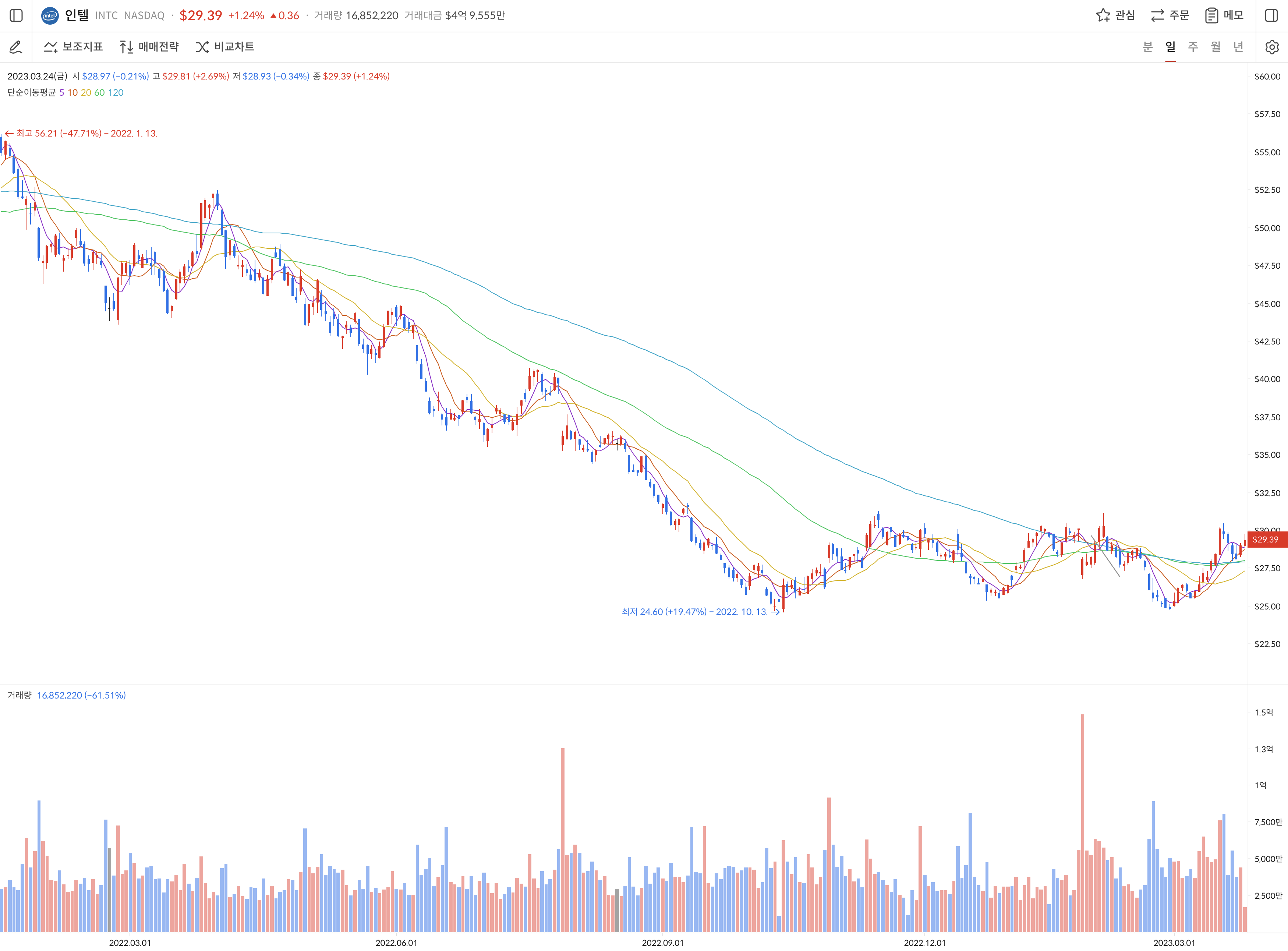Open 매매전략 trading strategy menu
This screenshot has width=1288, height=951.
[x=149, y=47]
